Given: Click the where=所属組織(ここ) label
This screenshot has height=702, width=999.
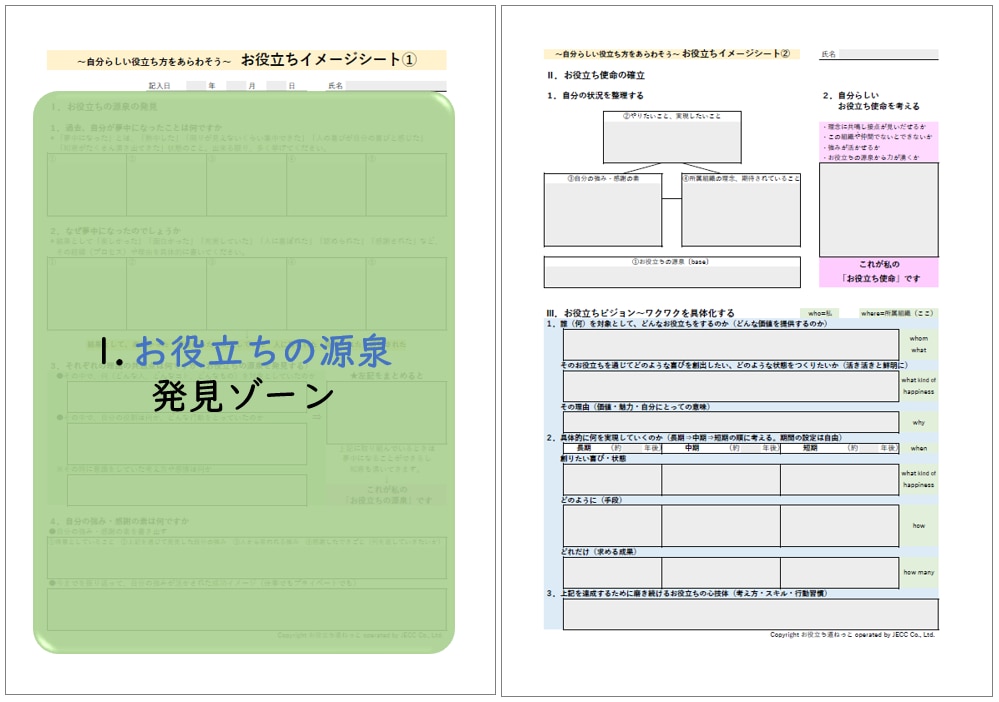Looking at the screenshot, I should (897, 313).
